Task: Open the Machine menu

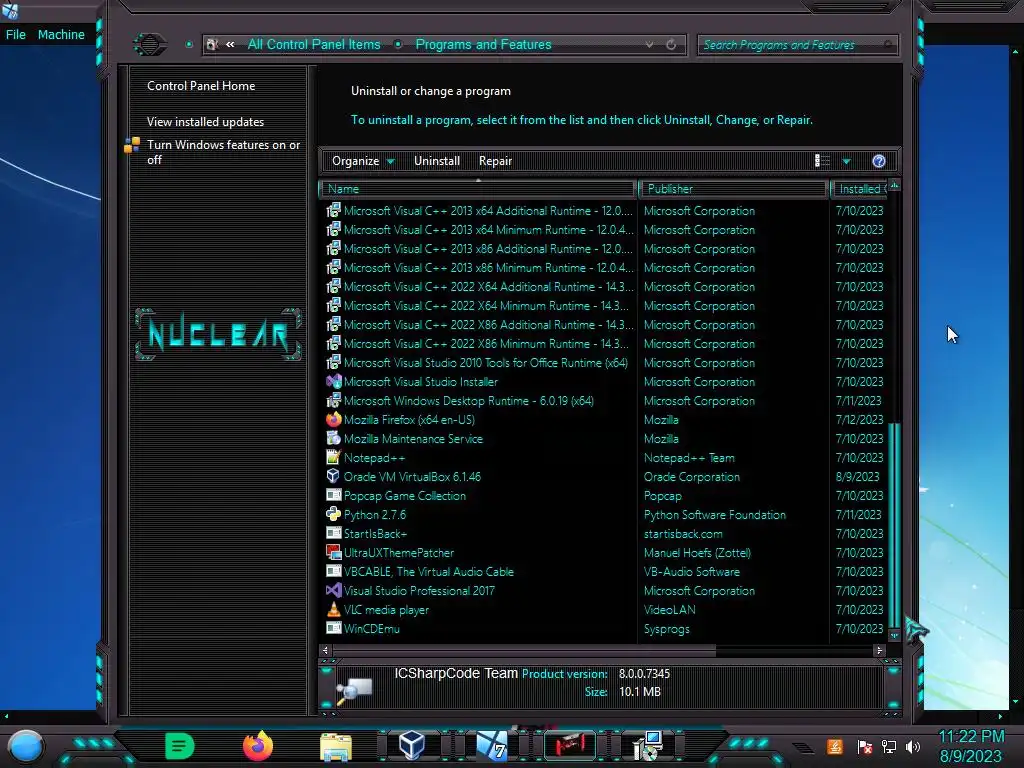Action: [x=61, y=35]
